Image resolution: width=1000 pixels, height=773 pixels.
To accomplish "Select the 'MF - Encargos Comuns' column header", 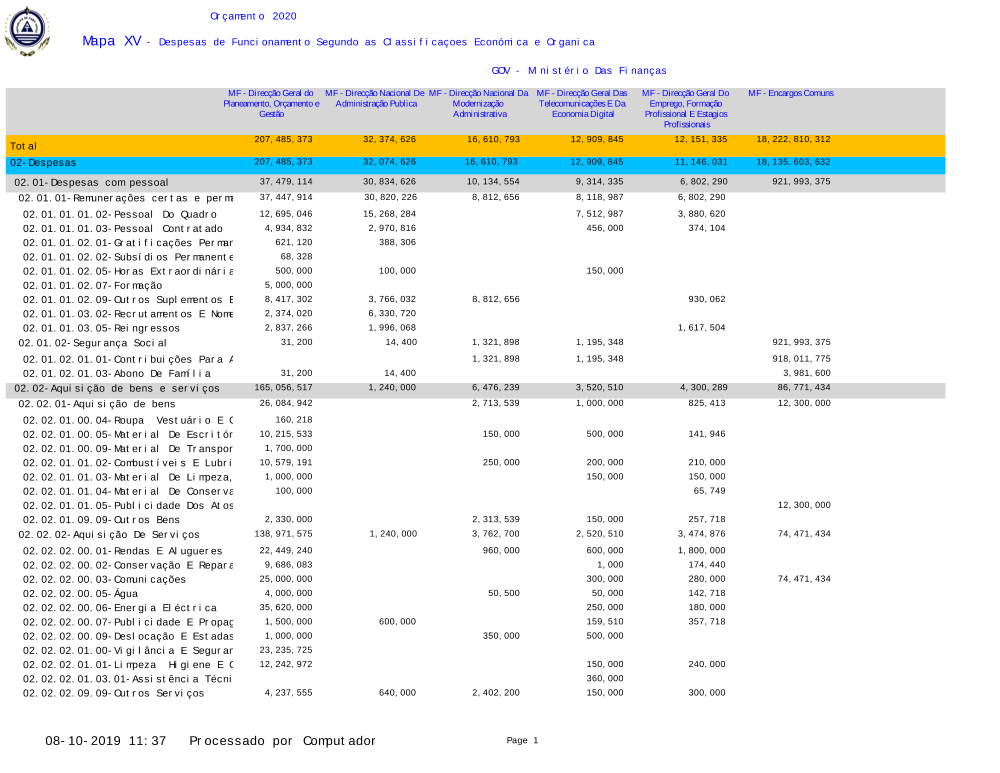I will point(791,93).
